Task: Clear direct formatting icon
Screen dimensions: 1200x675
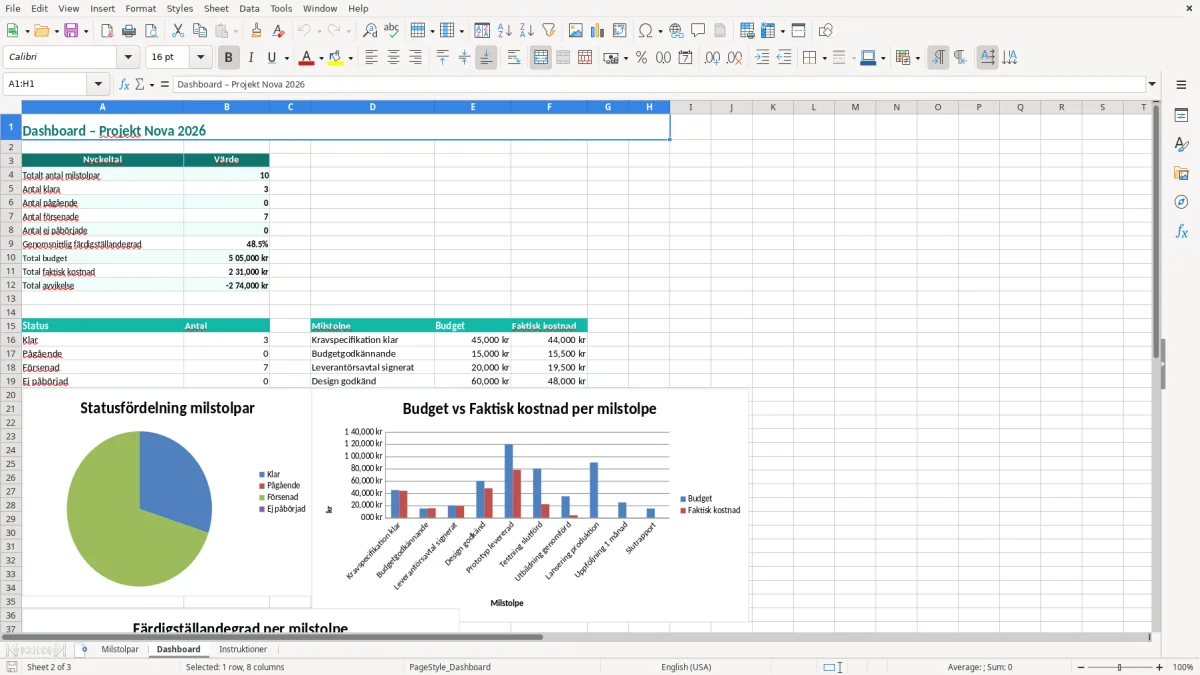Action: pos(278,31)
